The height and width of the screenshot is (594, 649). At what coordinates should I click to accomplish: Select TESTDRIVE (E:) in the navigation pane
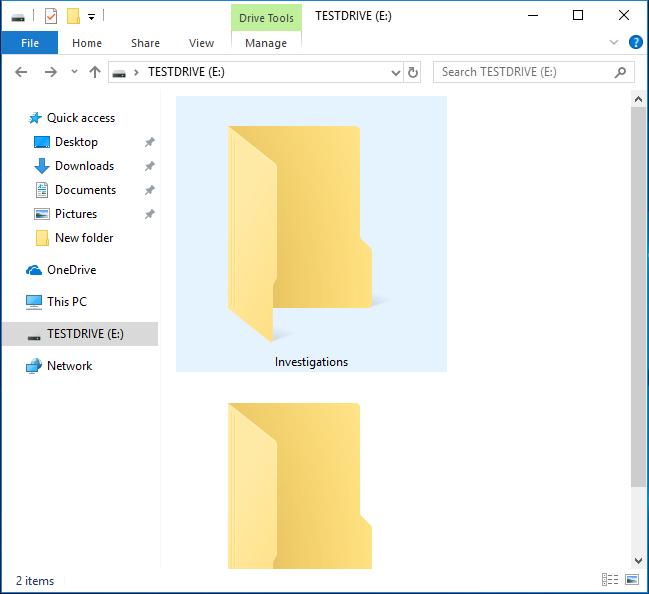80,334
